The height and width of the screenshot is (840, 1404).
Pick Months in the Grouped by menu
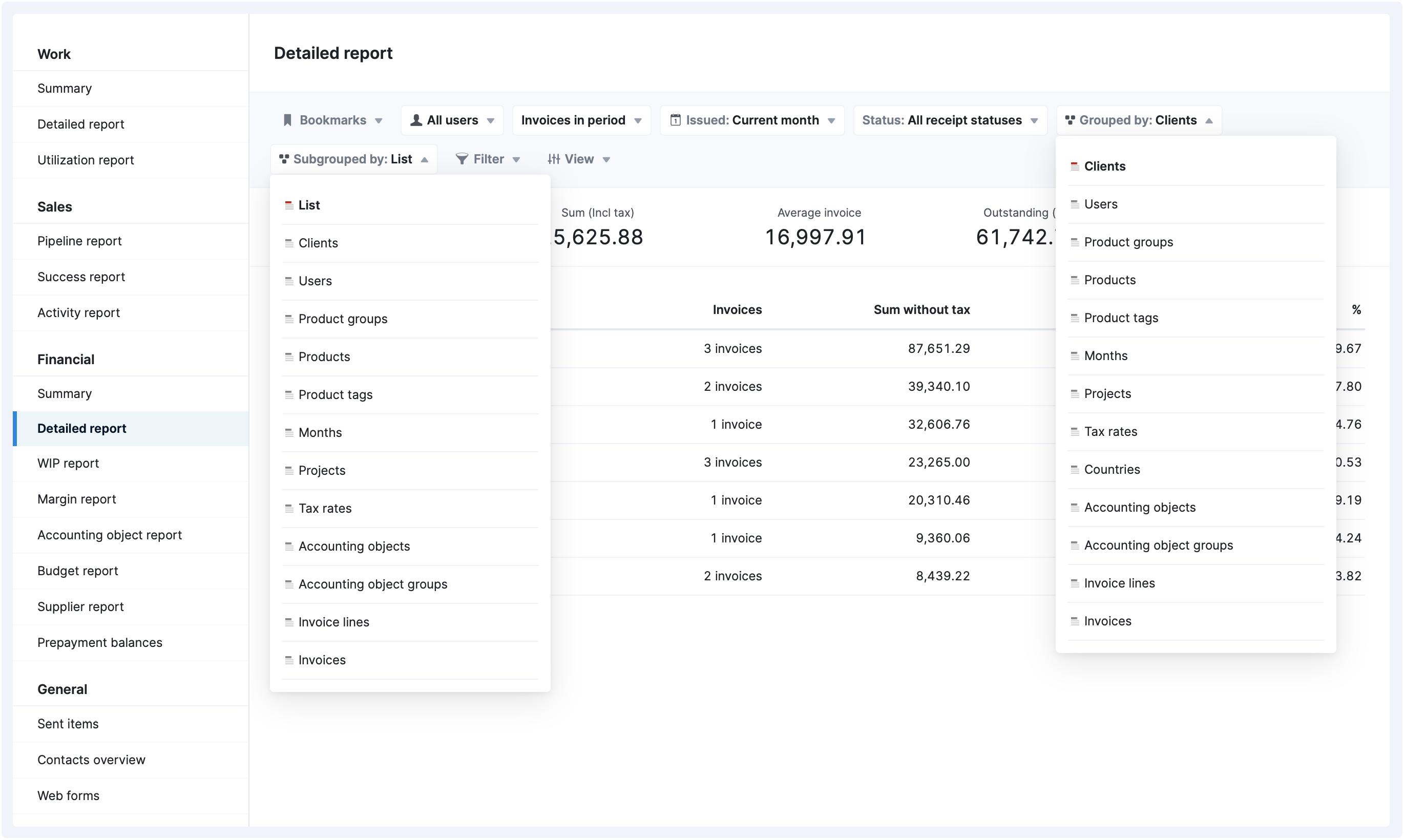(1195, 355)
